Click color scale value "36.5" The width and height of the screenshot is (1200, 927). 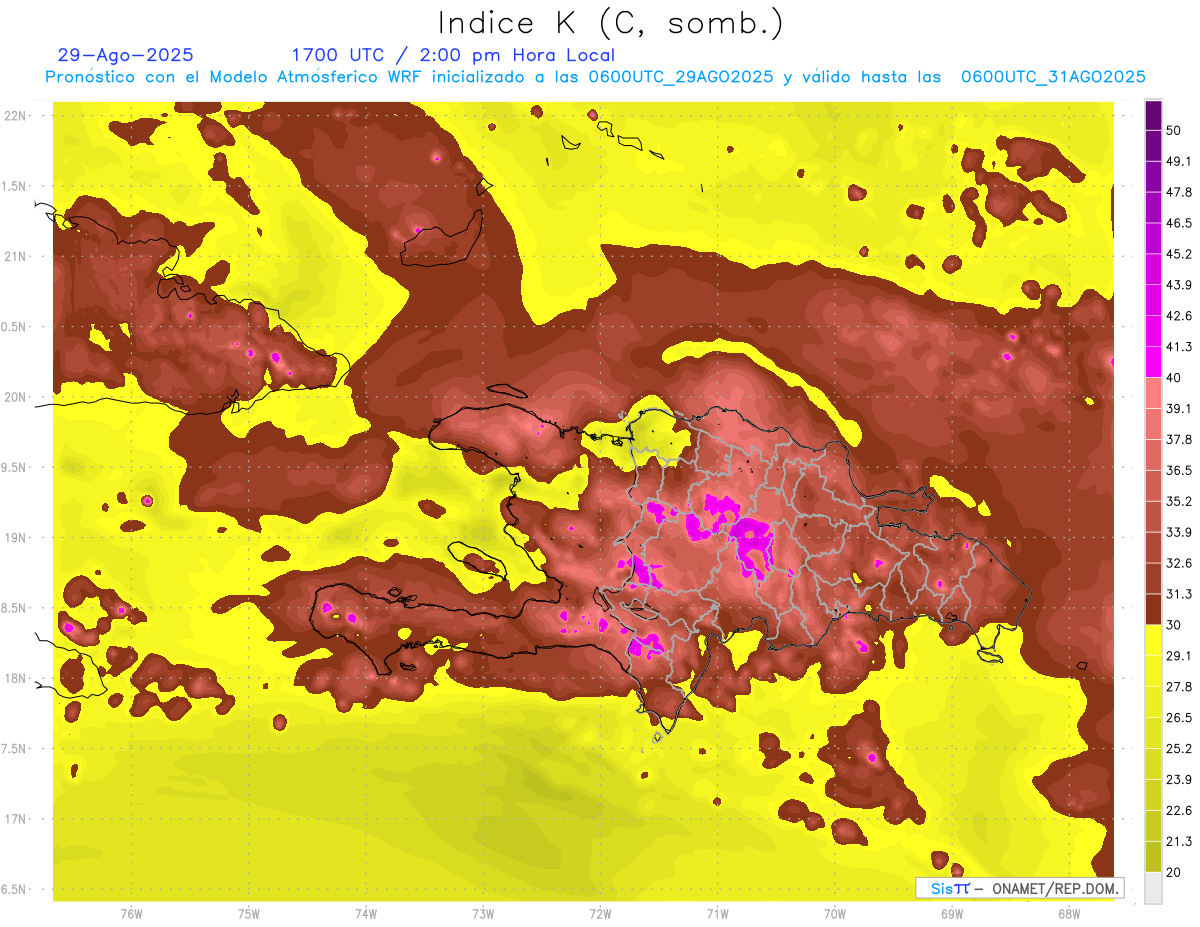tap(1178, 470)
